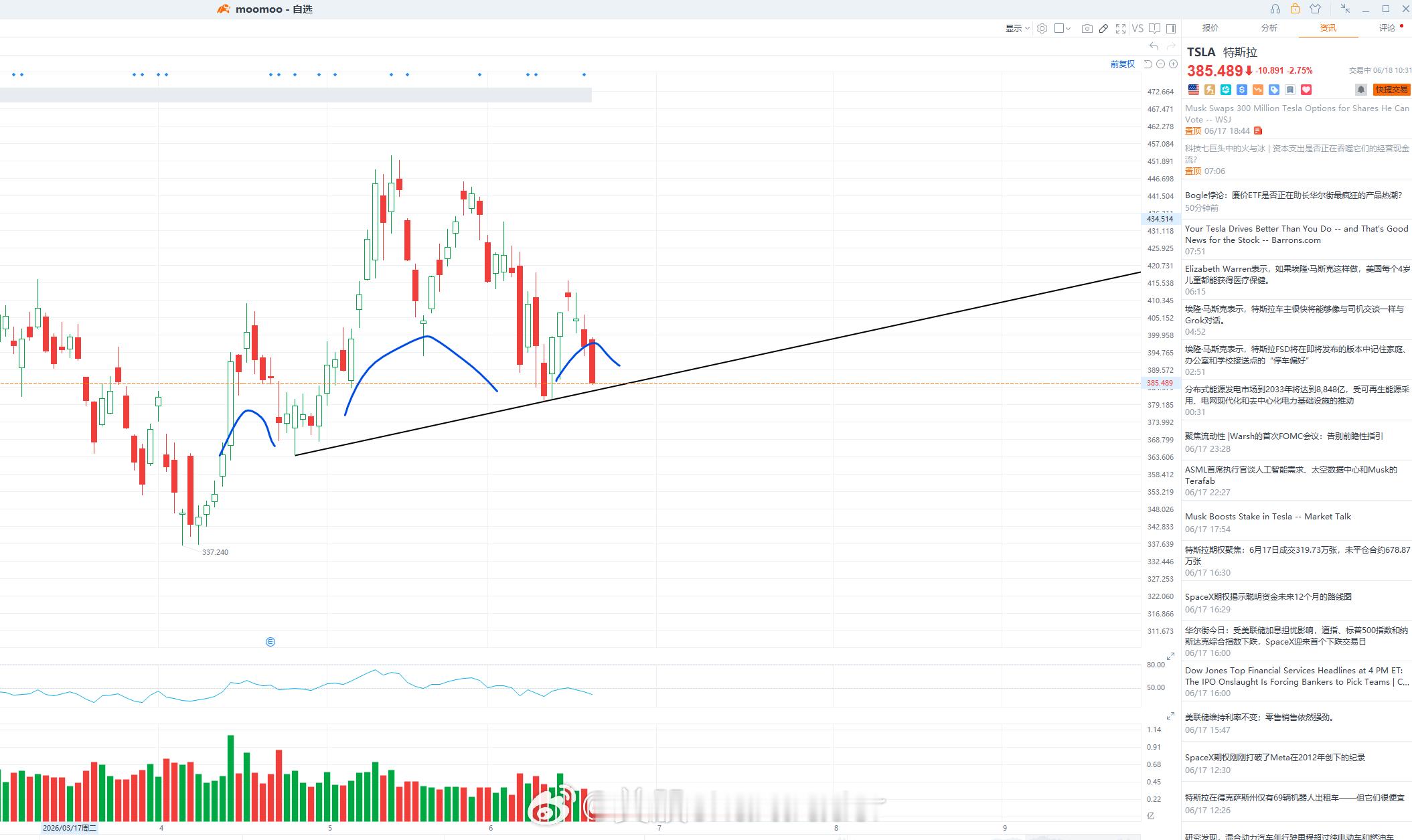Toggle the red heart favorite icon
The image size is (1412, 840).
(1306, 90)
